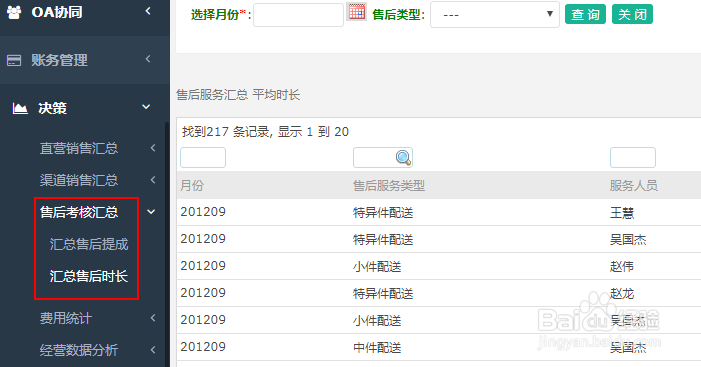Select the row with 王慧

(x=439, y=212)
